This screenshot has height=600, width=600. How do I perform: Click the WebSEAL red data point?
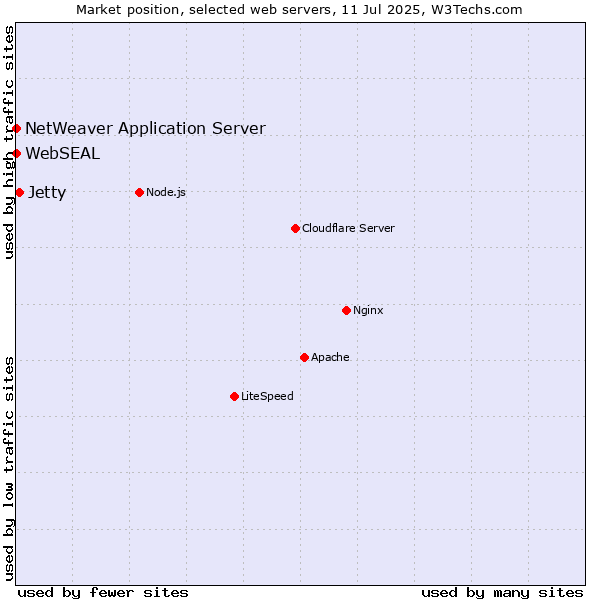pyautogui.click(x=16, y=154)
